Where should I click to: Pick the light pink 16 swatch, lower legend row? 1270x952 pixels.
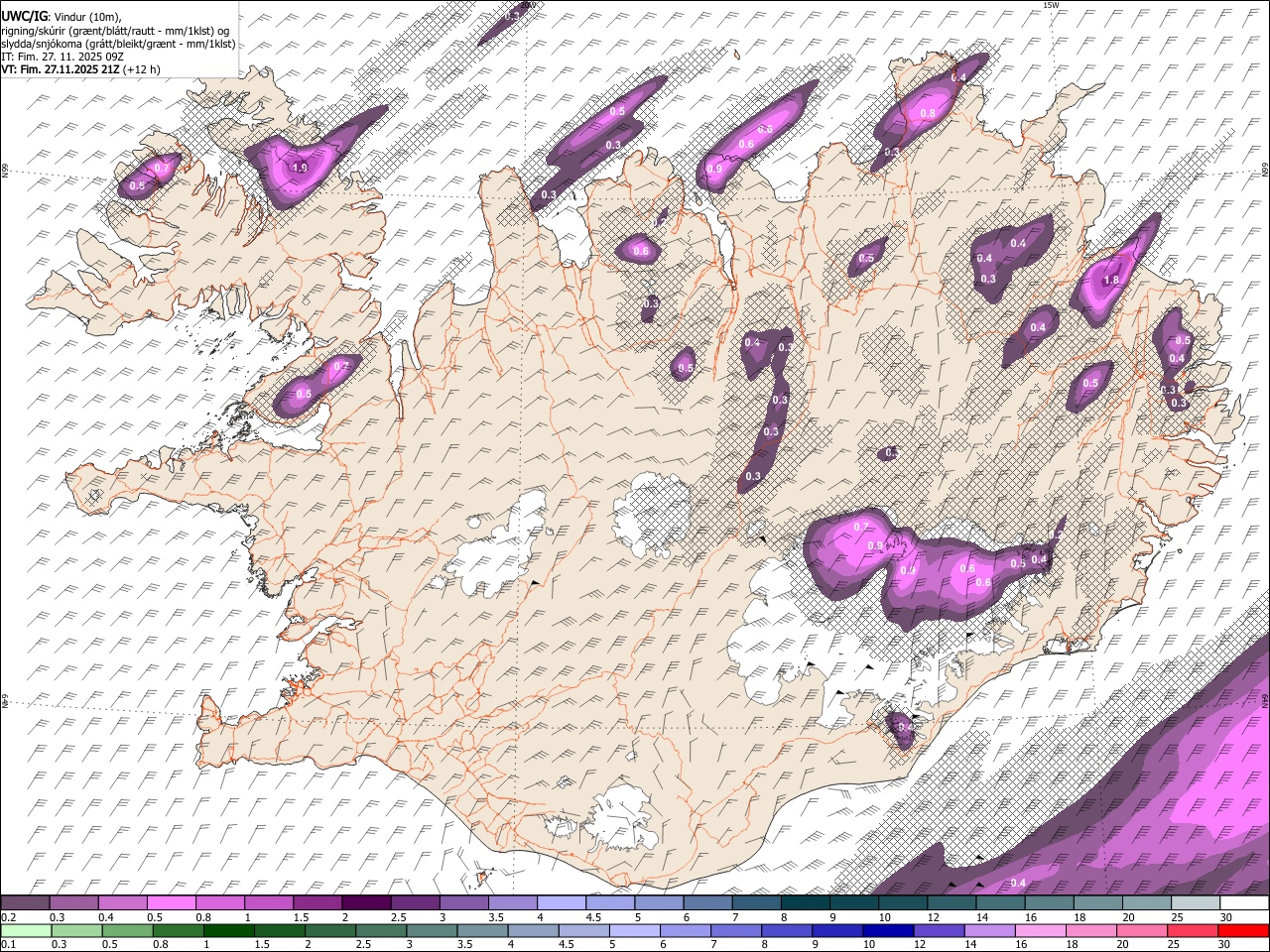tap(1039, 931)
